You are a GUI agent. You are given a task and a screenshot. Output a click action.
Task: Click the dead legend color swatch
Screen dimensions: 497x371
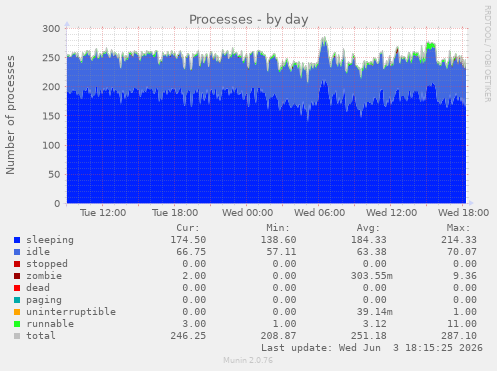17,288
